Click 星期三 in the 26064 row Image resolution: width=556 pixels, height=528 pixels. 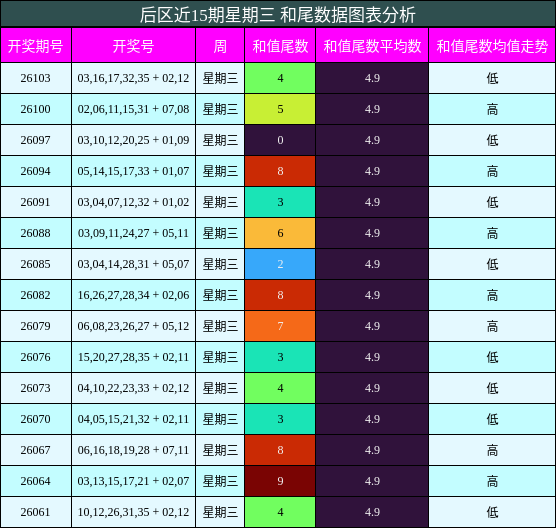point(220,481)
